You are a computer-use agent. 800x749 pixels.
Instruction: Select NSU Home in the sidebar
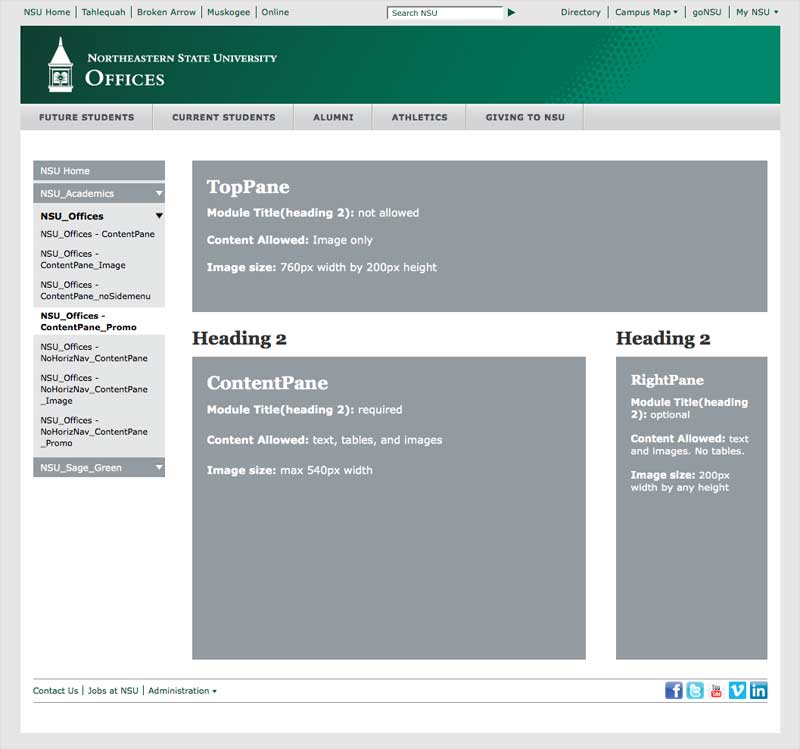tap(99, 171)
